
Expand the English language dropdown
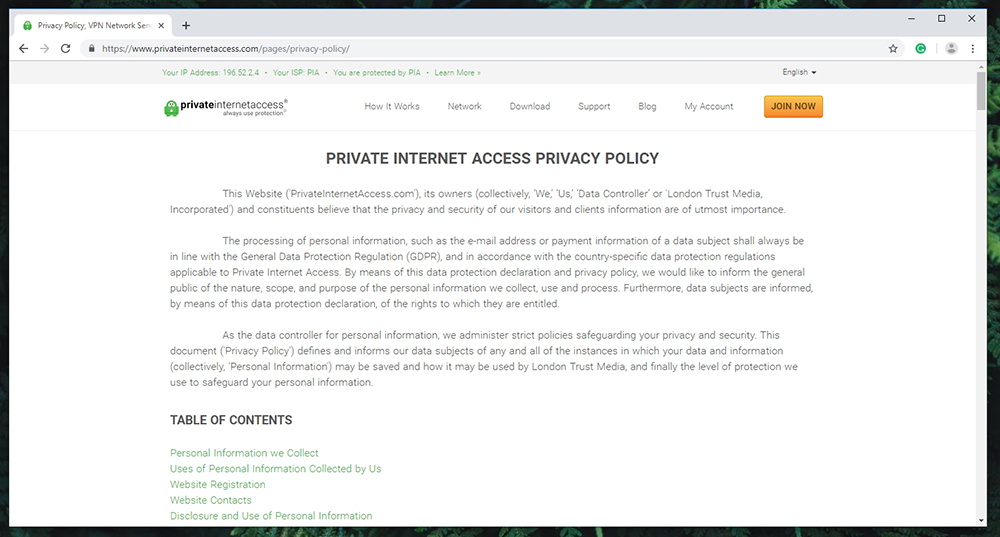pos(799,72)
